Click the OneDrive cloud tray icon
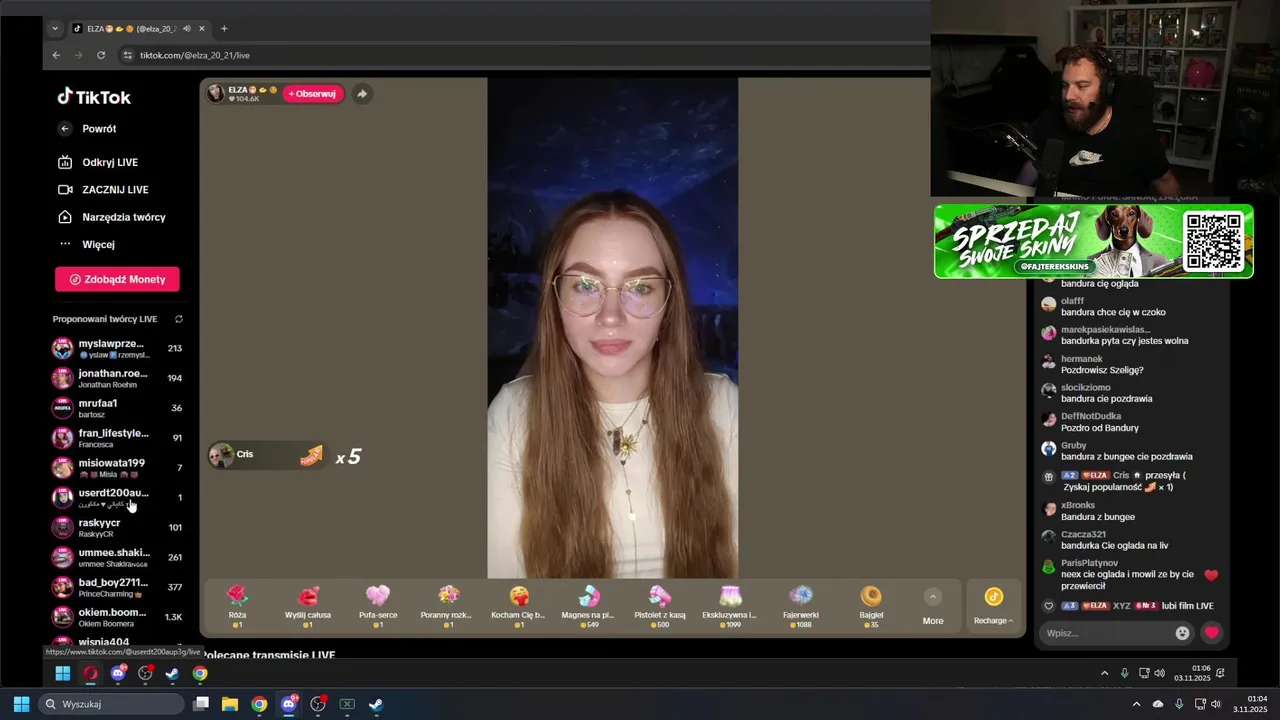Image resolution: width=1280 pixels, height=720 pixels. pyautogui.click(x=1158, y=704)
